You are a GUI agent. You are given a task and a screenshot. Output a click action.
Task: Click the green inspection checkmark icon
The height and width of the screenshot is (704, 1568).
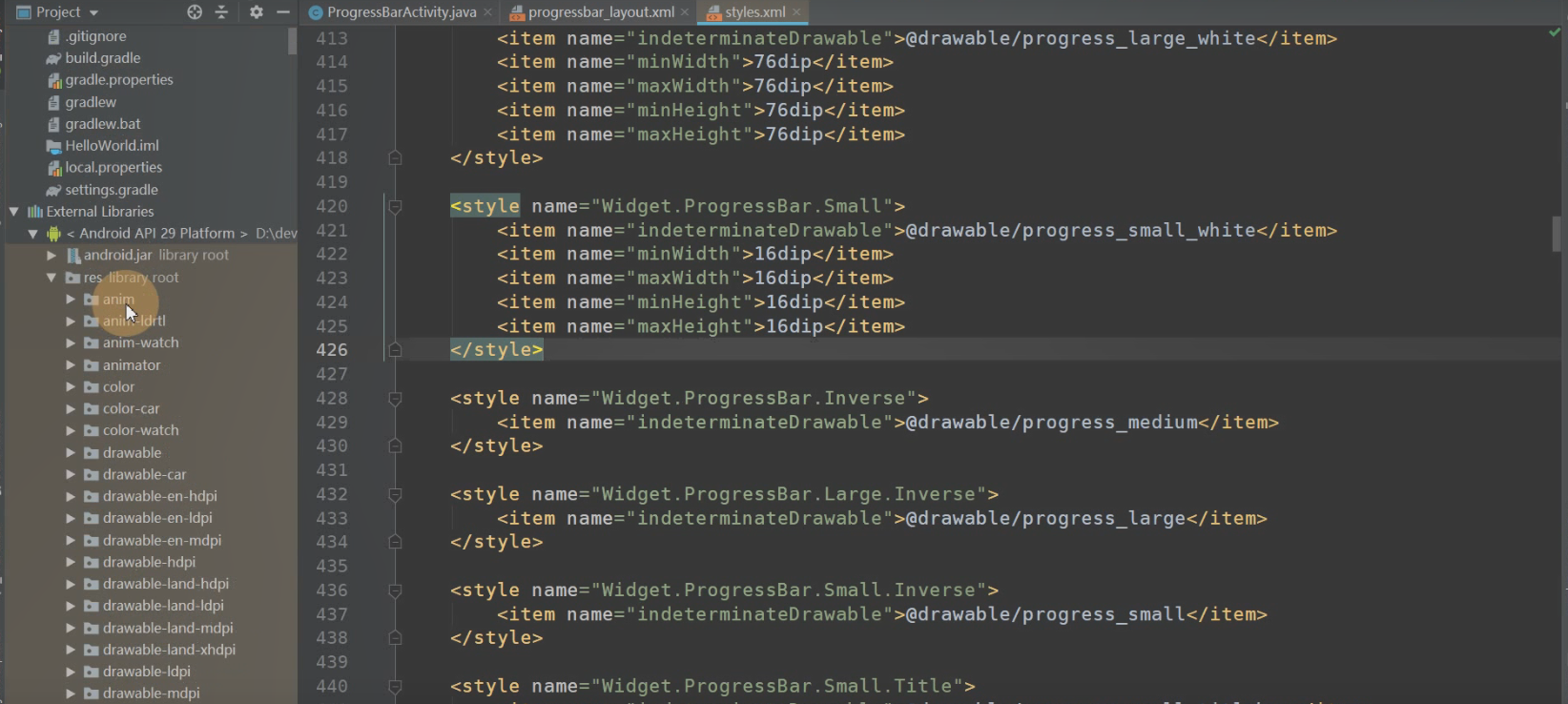pos(1555,31)
